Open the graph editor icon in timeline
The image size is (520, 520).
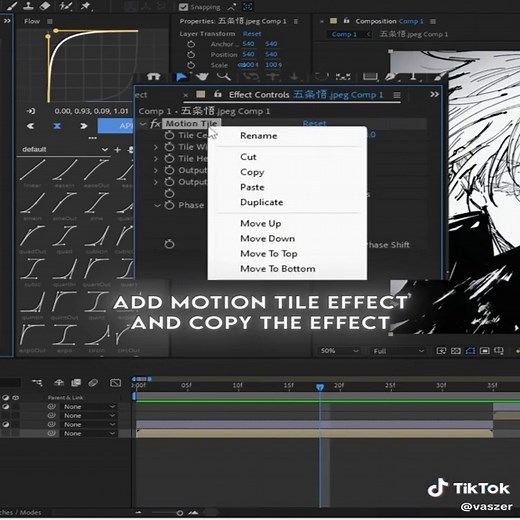[x=115, y=383]
